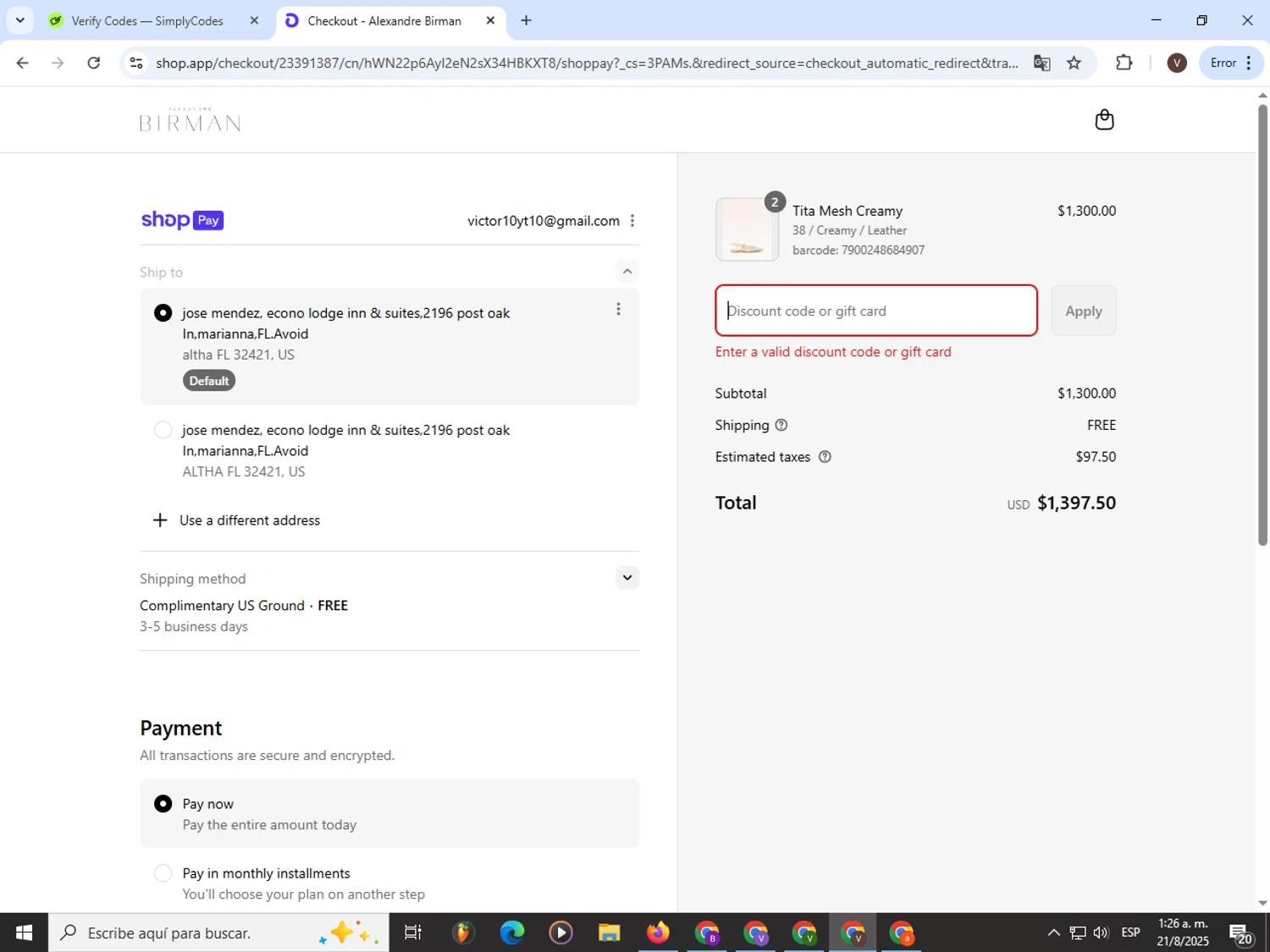Click the barcode: 7900248684907 text
Image resolution: width=1270 pixels, height=952 pixels.
click(x=859, y=250)
